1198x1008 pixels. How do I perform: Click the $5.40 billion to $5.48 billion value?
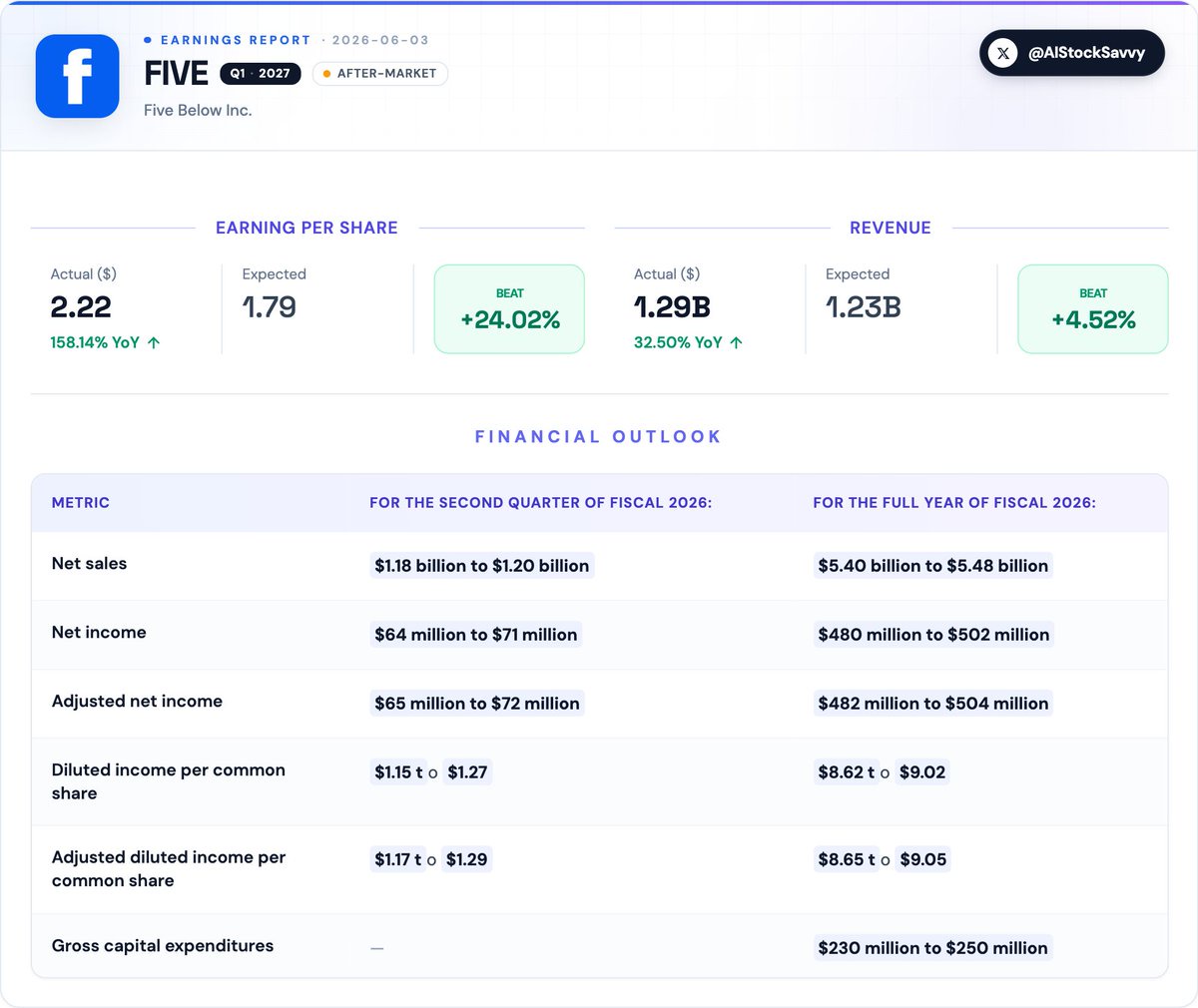[x=933, y=566]
